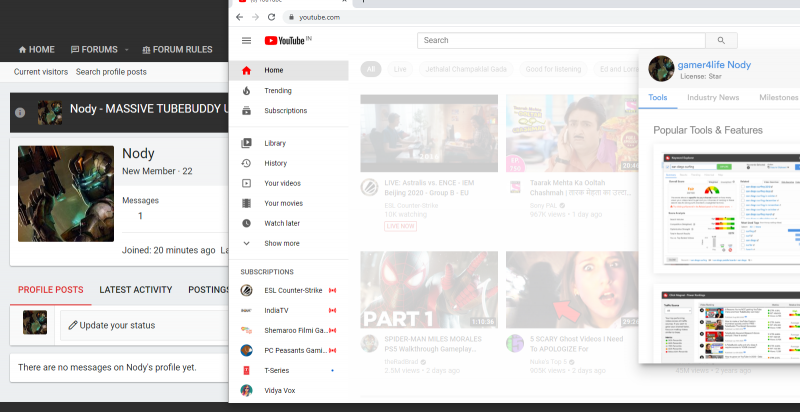Image resolution: width=800 pixels, height=412 pixels.
Task: Switch to the Latest Activity tab
Action: tap(136, 290)
